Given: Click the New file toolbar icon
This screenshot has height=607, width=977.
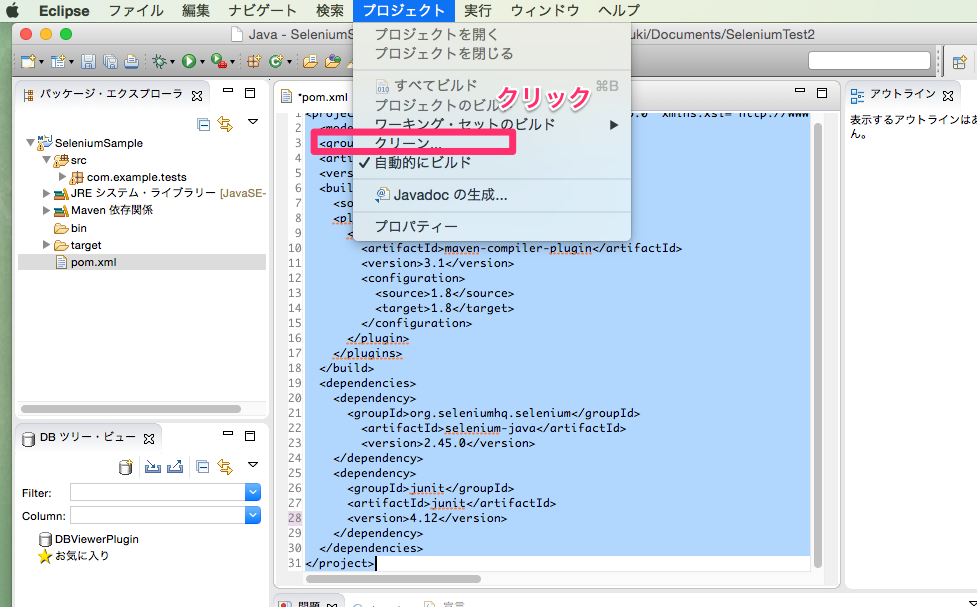Looking at the screenshot, I should click(27, 61).
